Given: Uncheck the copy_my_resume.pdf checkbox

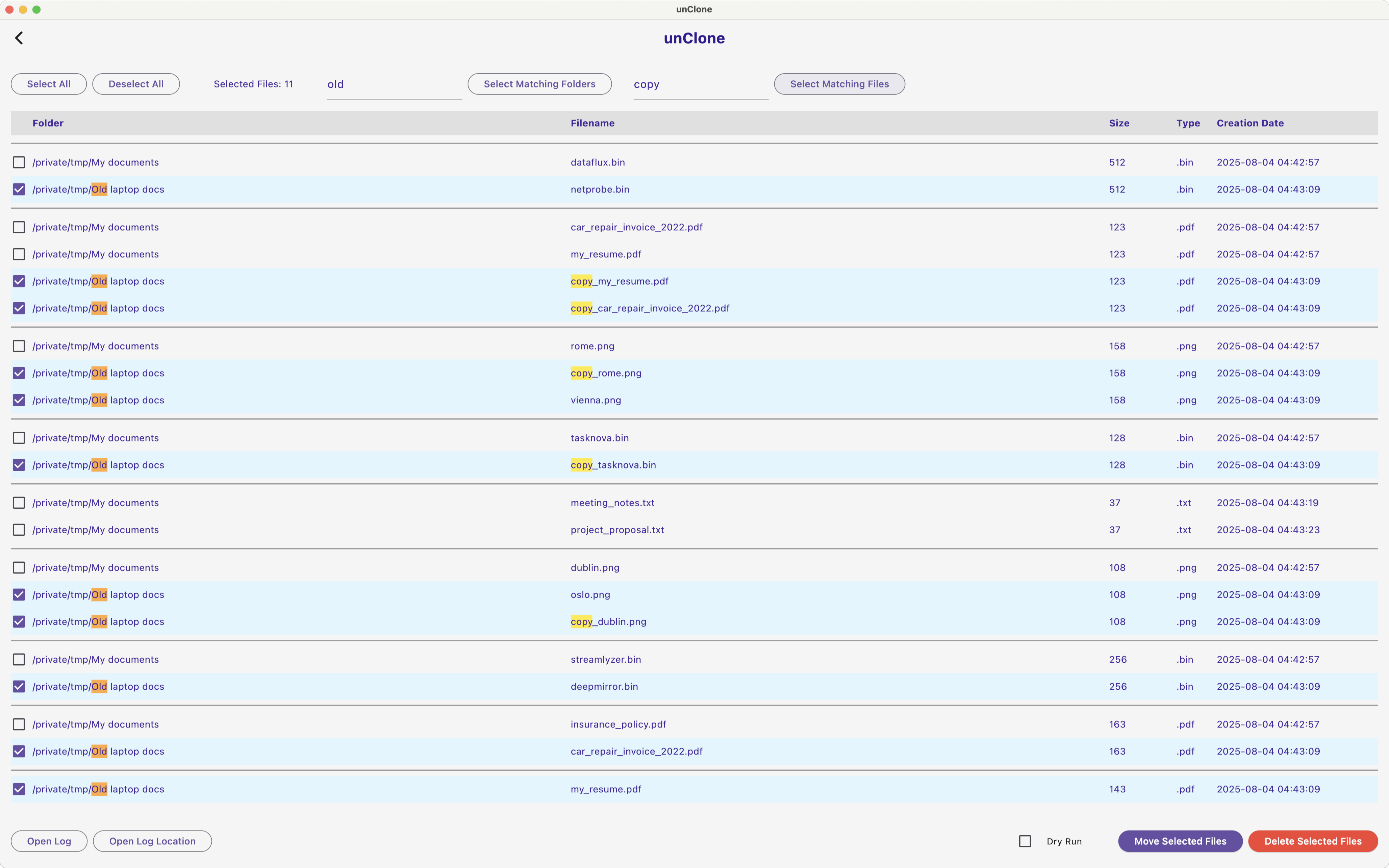Looking at the screenshot, I should [19, 281].
